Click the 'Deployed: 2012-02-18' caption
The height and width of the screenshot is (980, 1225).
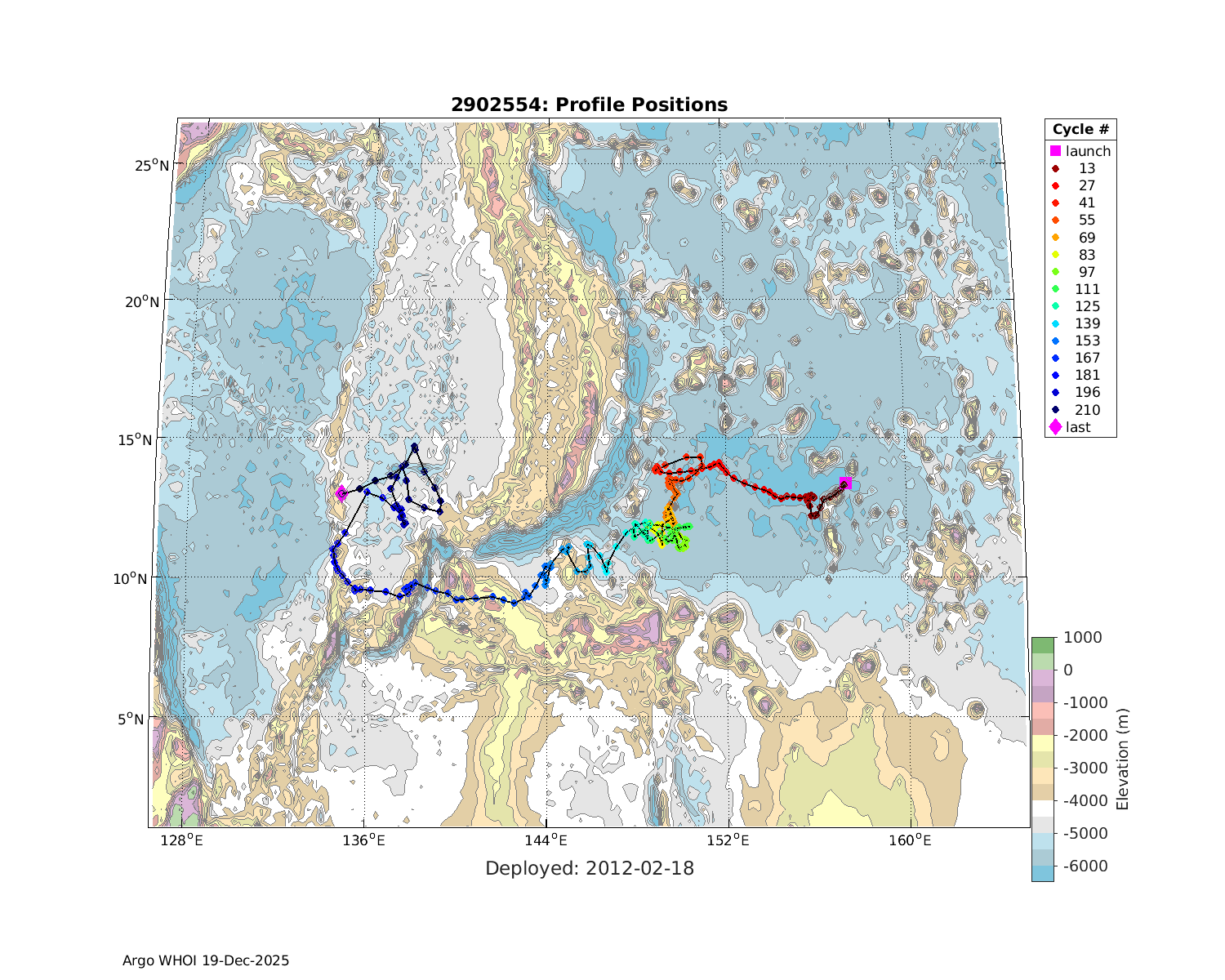point(589,868)
